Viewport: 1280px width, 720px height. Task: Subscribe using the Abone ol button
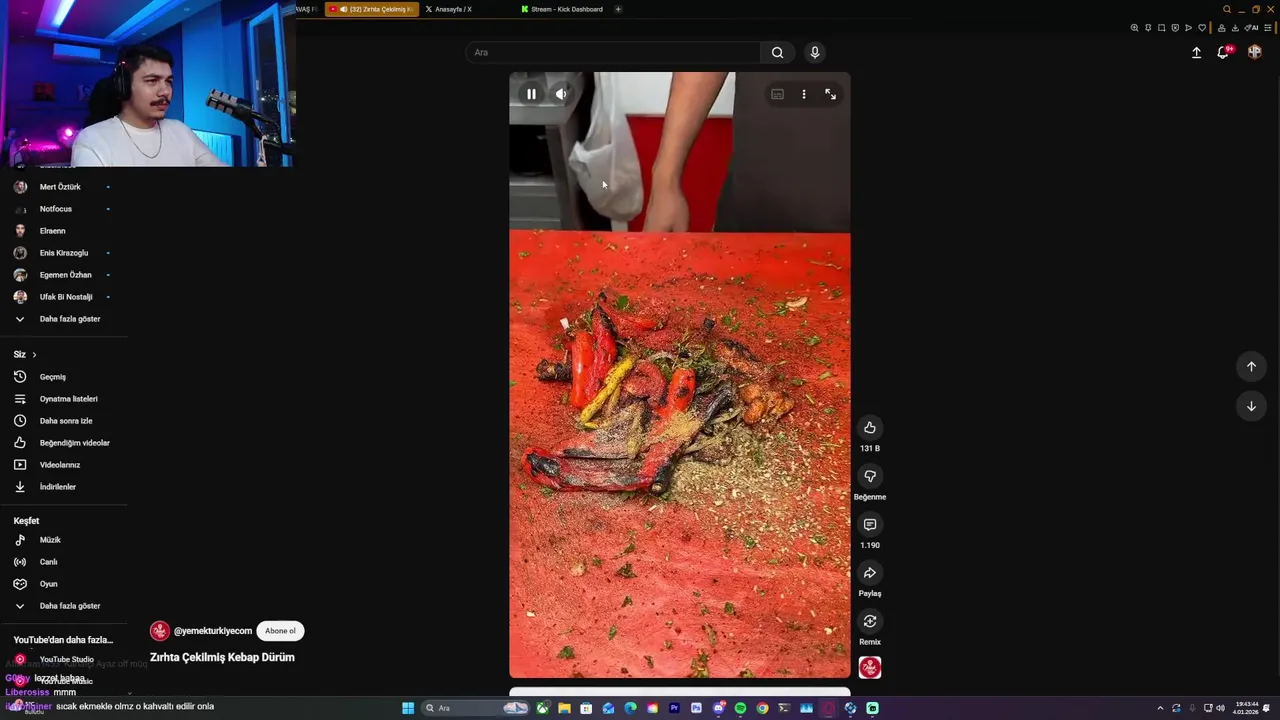pos(280,631)
